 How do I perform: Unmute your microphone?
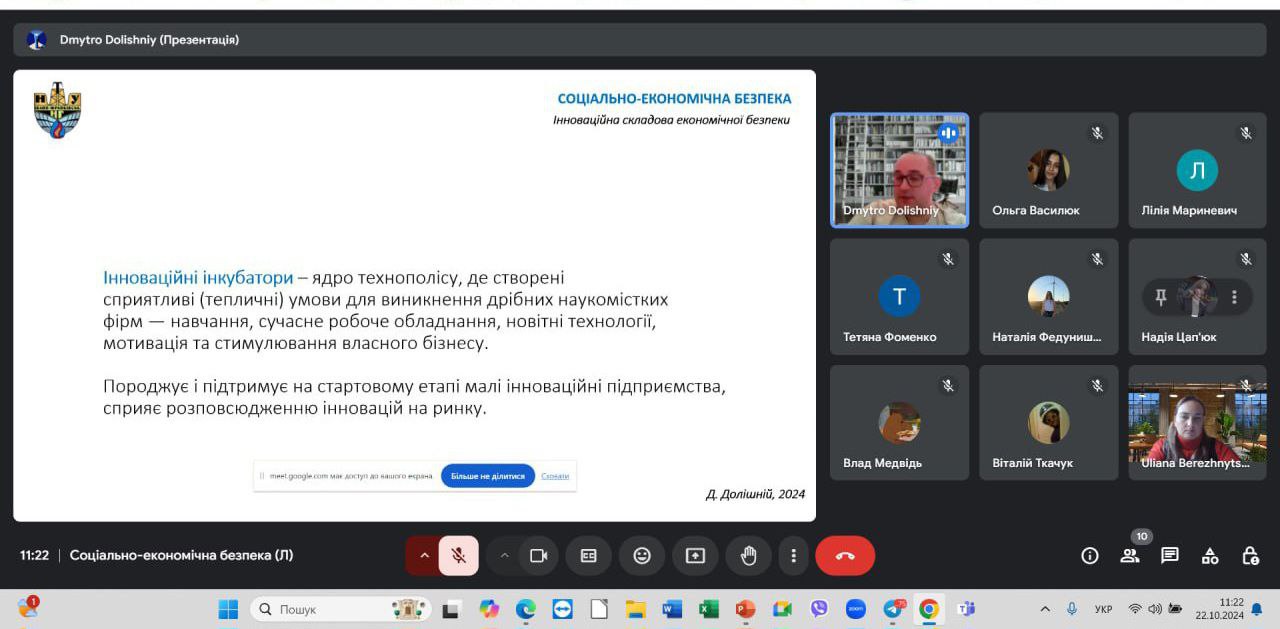point(458,555)
